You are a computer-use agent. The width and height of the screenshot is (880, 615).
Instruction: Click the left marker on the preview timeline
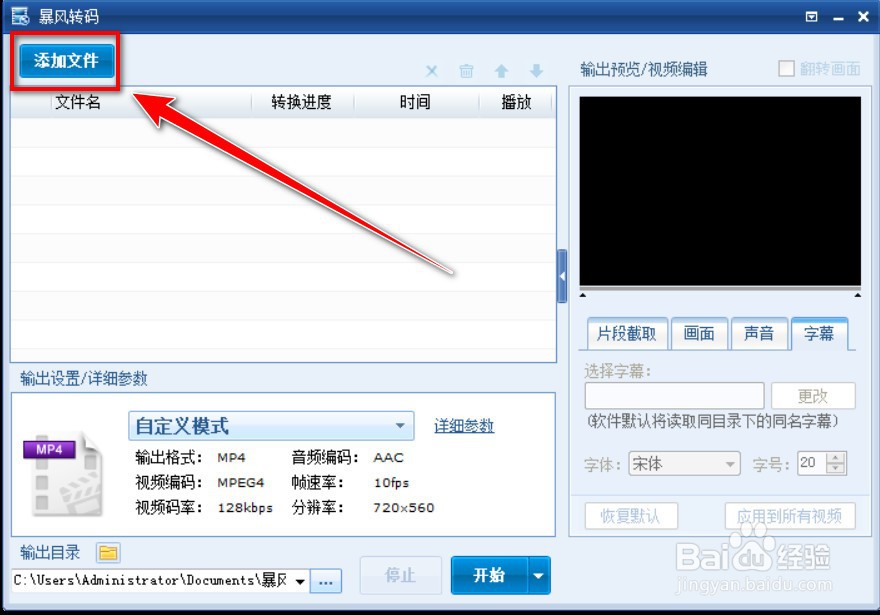583,295
